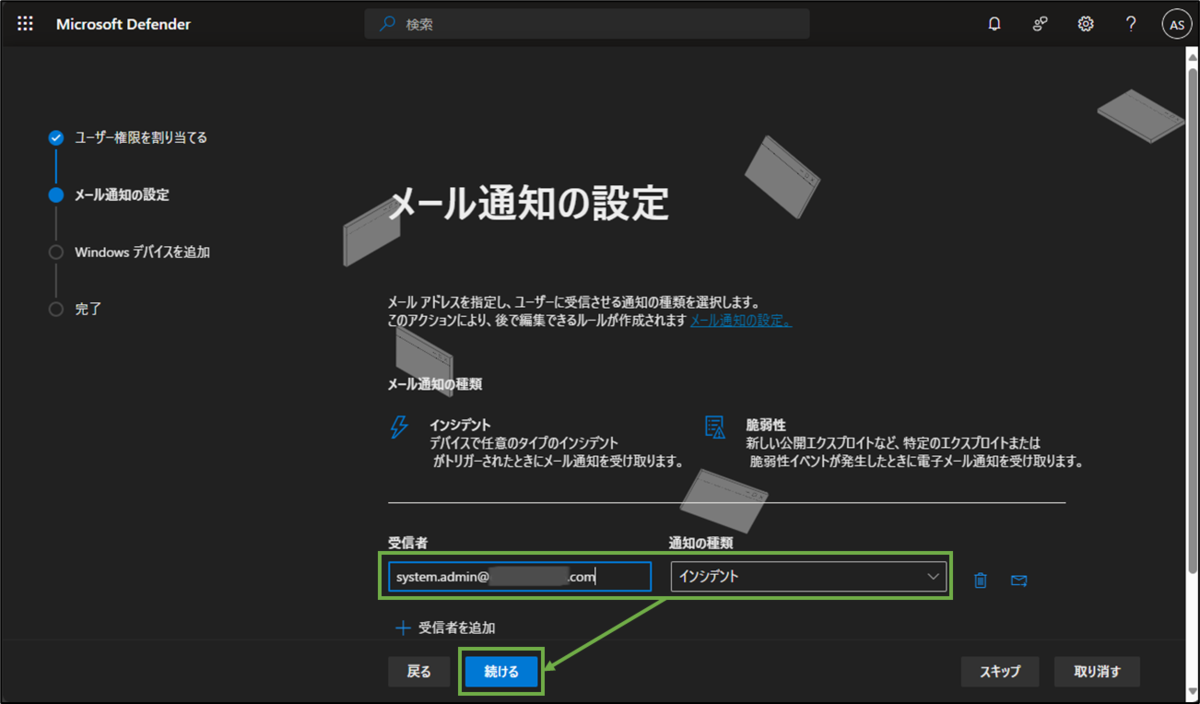Select step Windows デバイスを追加
Viewport: 1200px width, 704px height.
pos(142,252)
